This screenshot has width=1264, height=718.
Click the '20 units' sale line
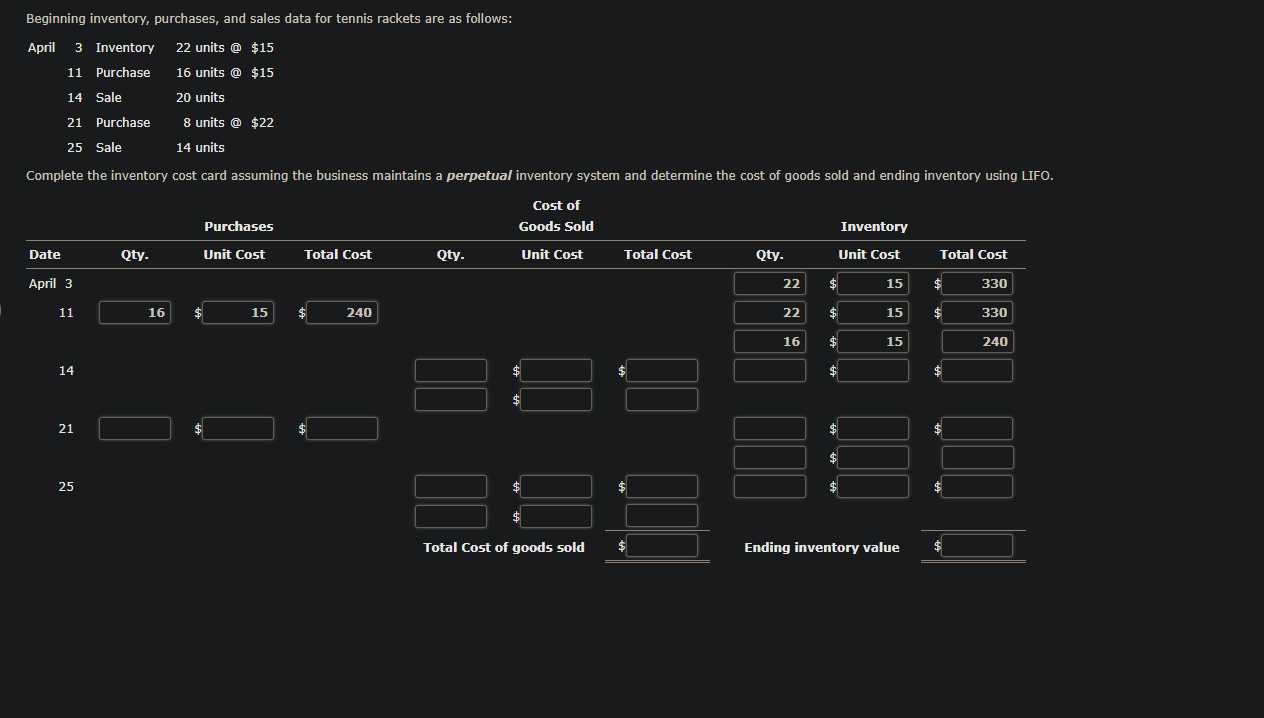[x=200, y=98]
